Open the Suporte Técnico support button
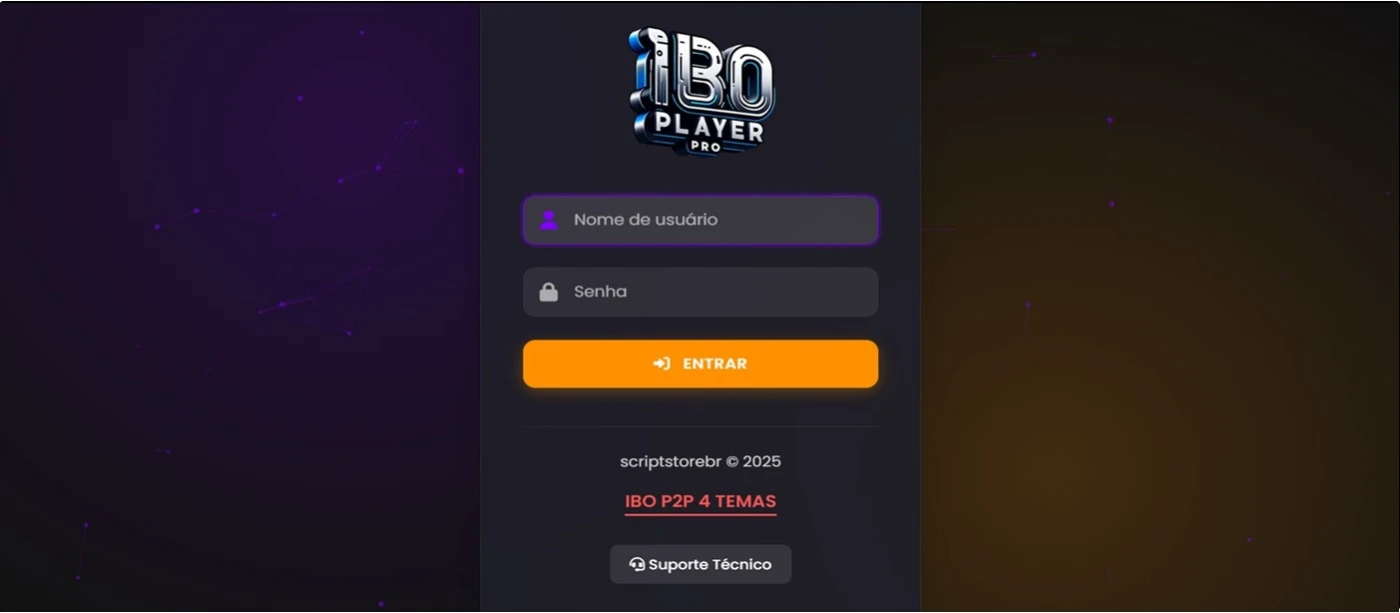The width and height of the screenshot is (1400, 613). pos(700,564)
